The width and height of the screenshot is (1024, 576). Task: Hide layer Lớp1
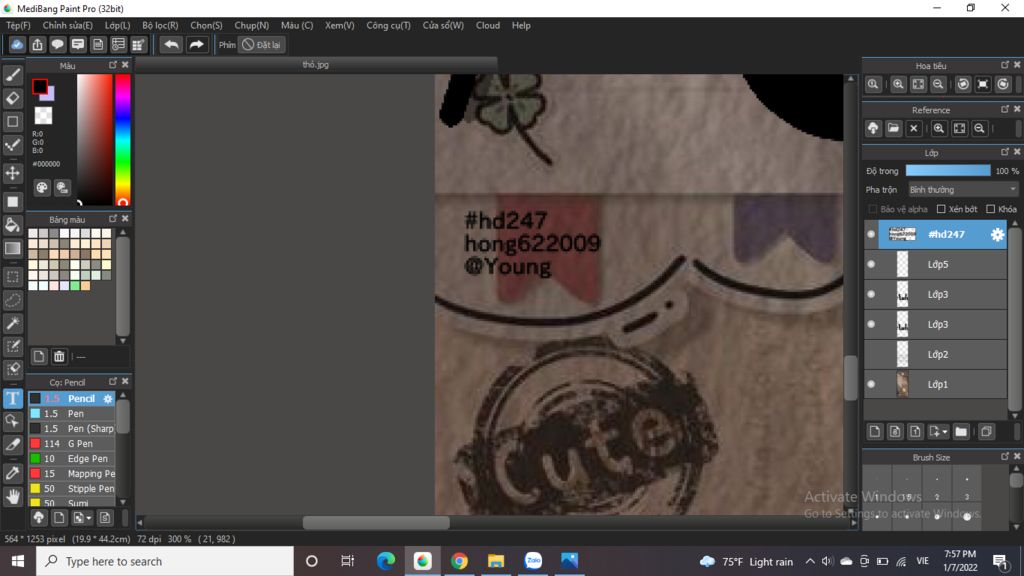point(871,385)
